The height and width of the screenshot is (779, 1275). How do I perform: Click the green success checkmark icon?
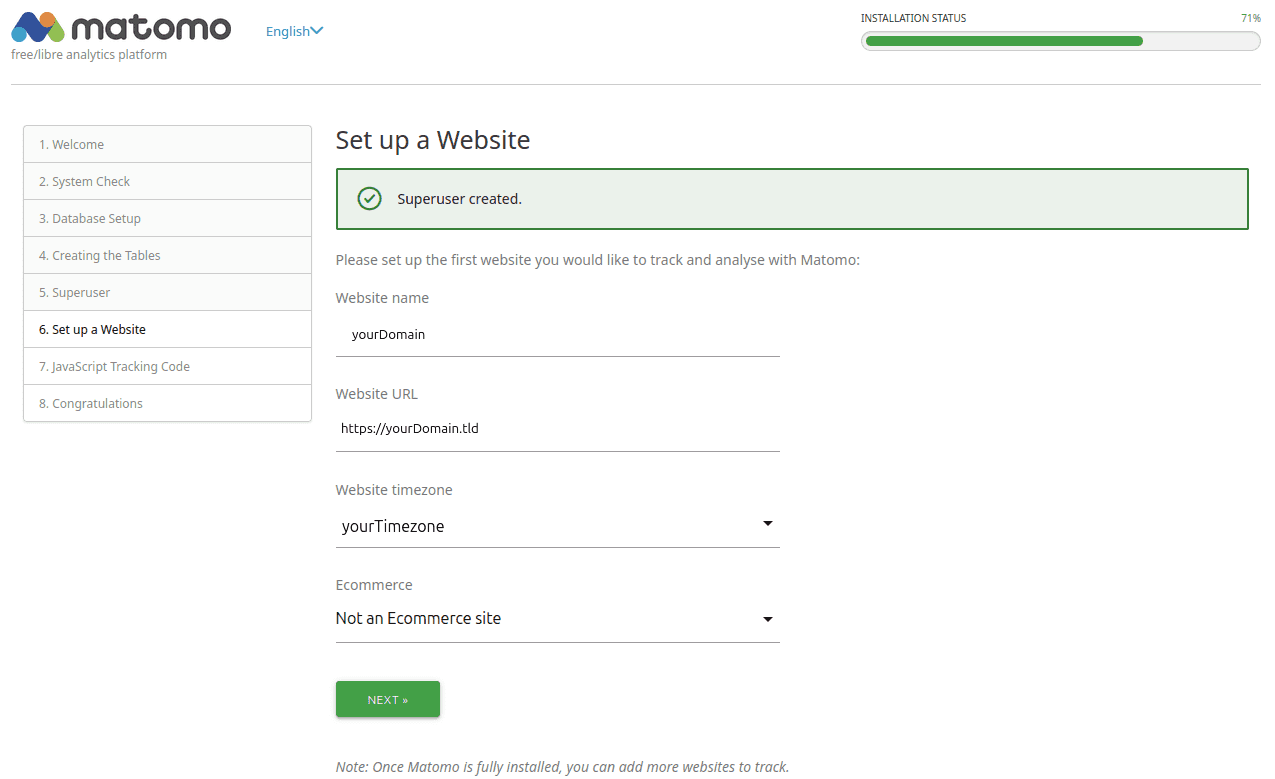369,199
